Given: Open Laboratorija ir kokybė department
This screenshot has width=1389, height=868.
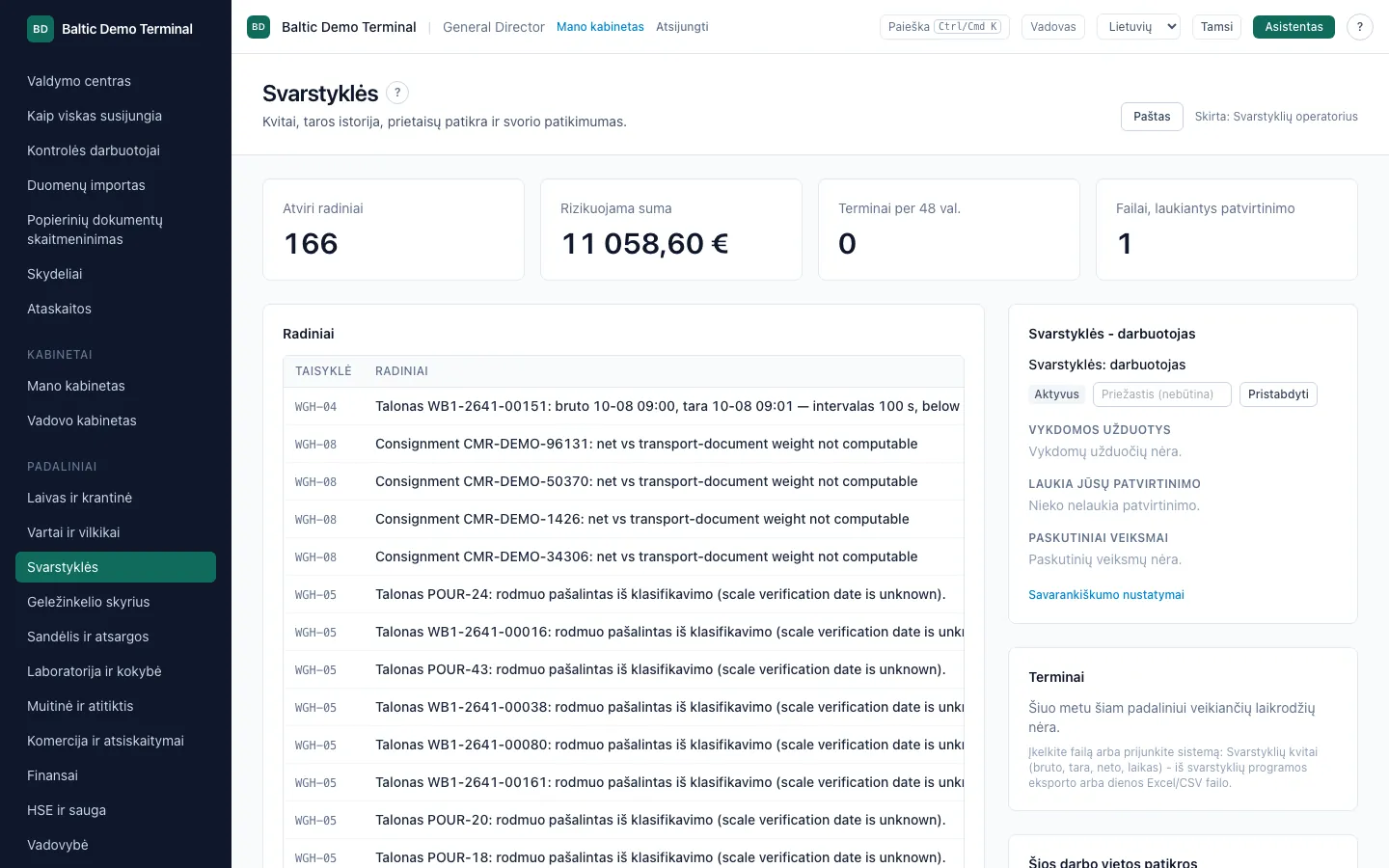Looking at the screenshot, I should coord(116,671).
